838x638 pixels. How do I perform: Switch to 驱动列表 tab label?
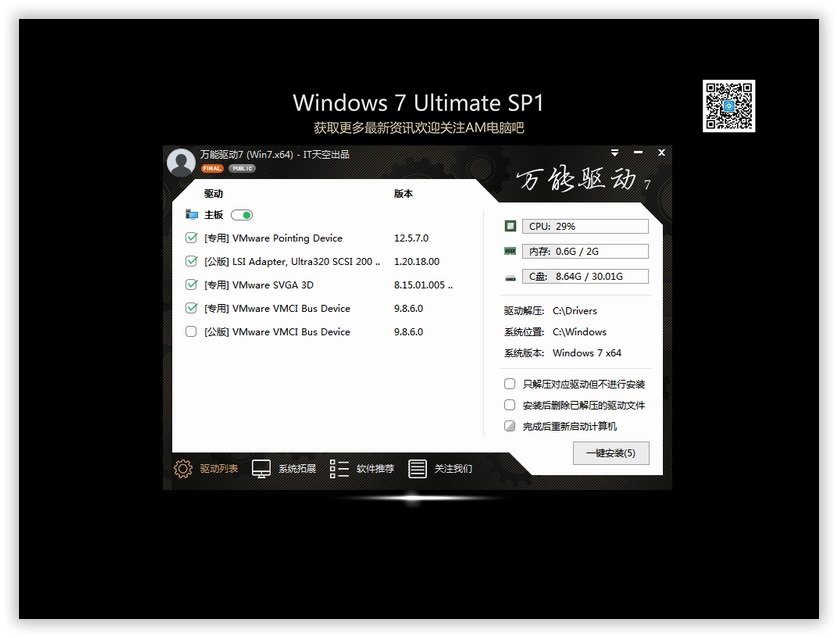219,469
